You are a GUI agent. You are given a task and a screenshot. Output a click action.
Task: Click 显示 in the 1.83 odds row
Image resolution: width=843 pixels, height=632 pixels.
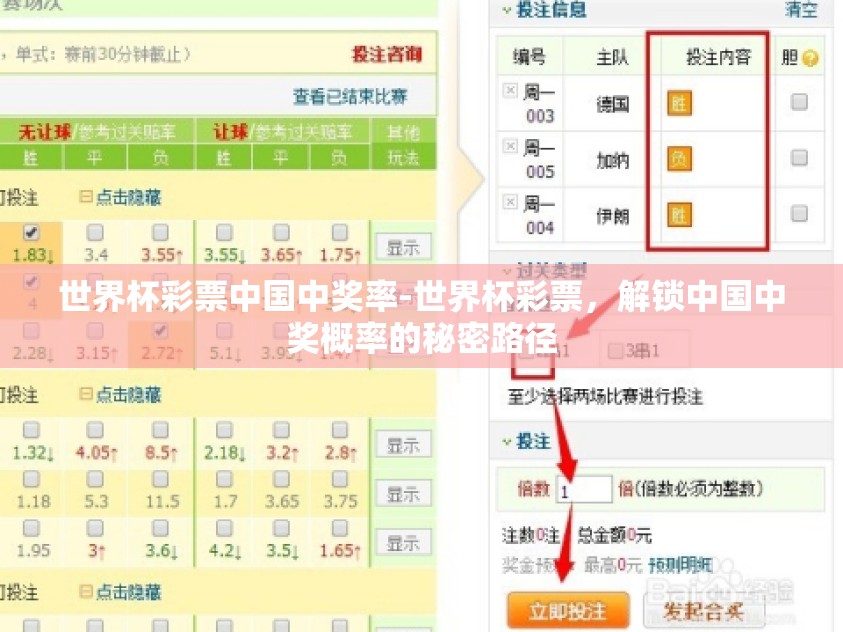click(x=403, y=247)
